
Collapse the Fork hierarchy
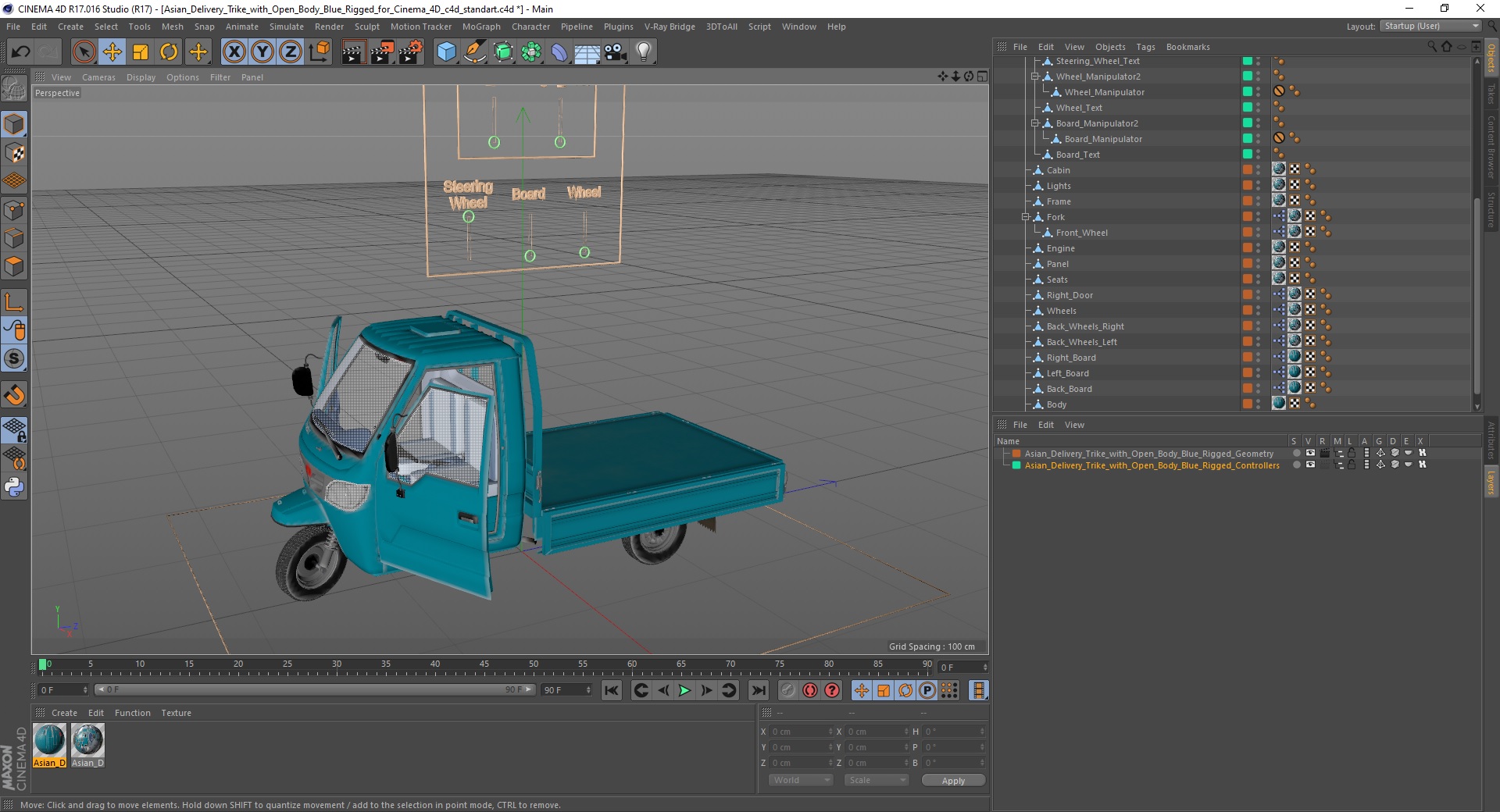click(1025, 217)
